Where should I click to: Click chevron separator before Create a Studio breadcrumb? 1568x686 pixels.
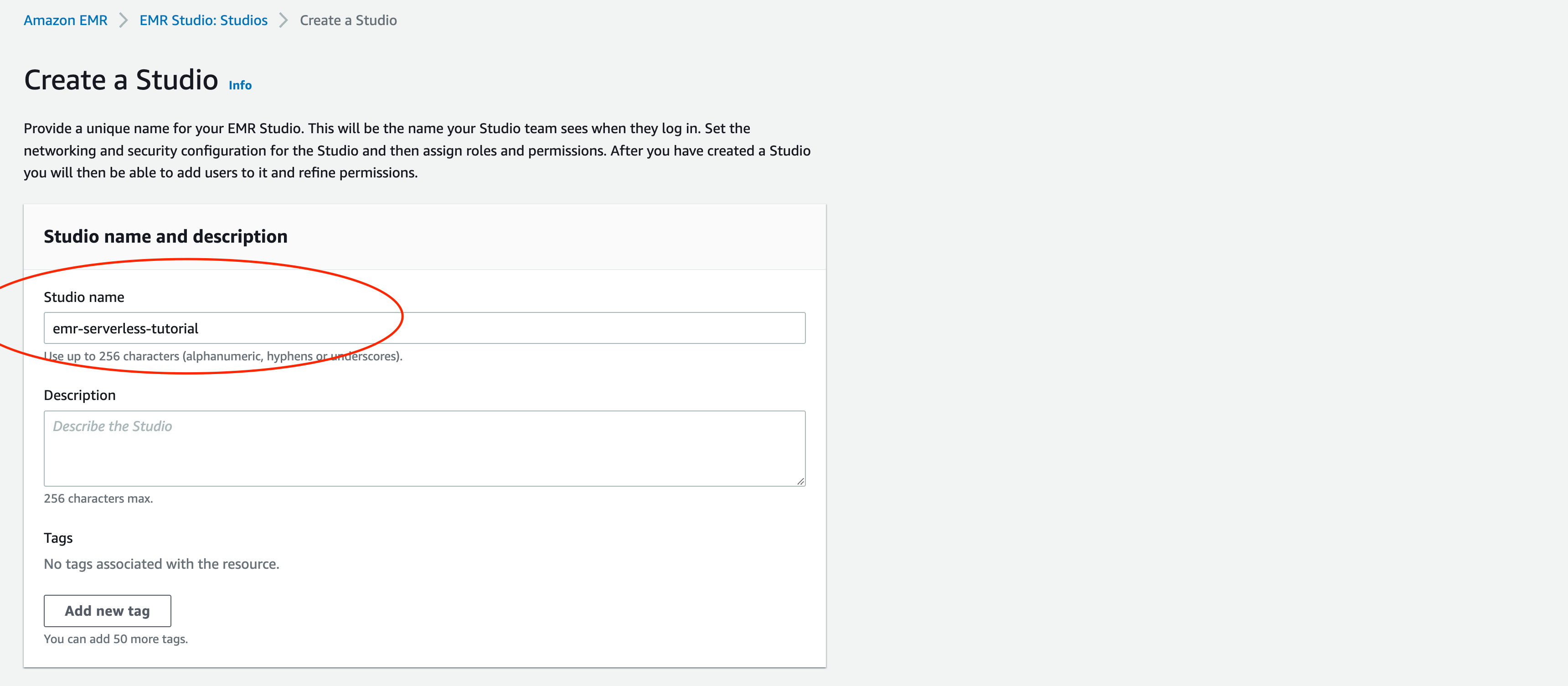click(283, 20)
